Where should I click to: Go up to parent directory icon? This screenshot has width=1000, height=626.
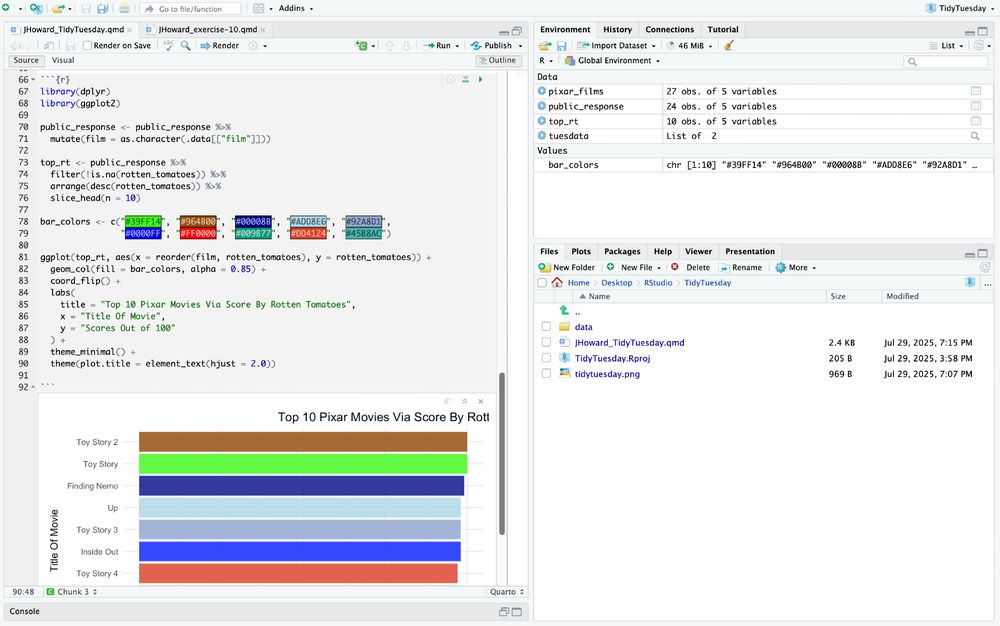coord(564,311)
